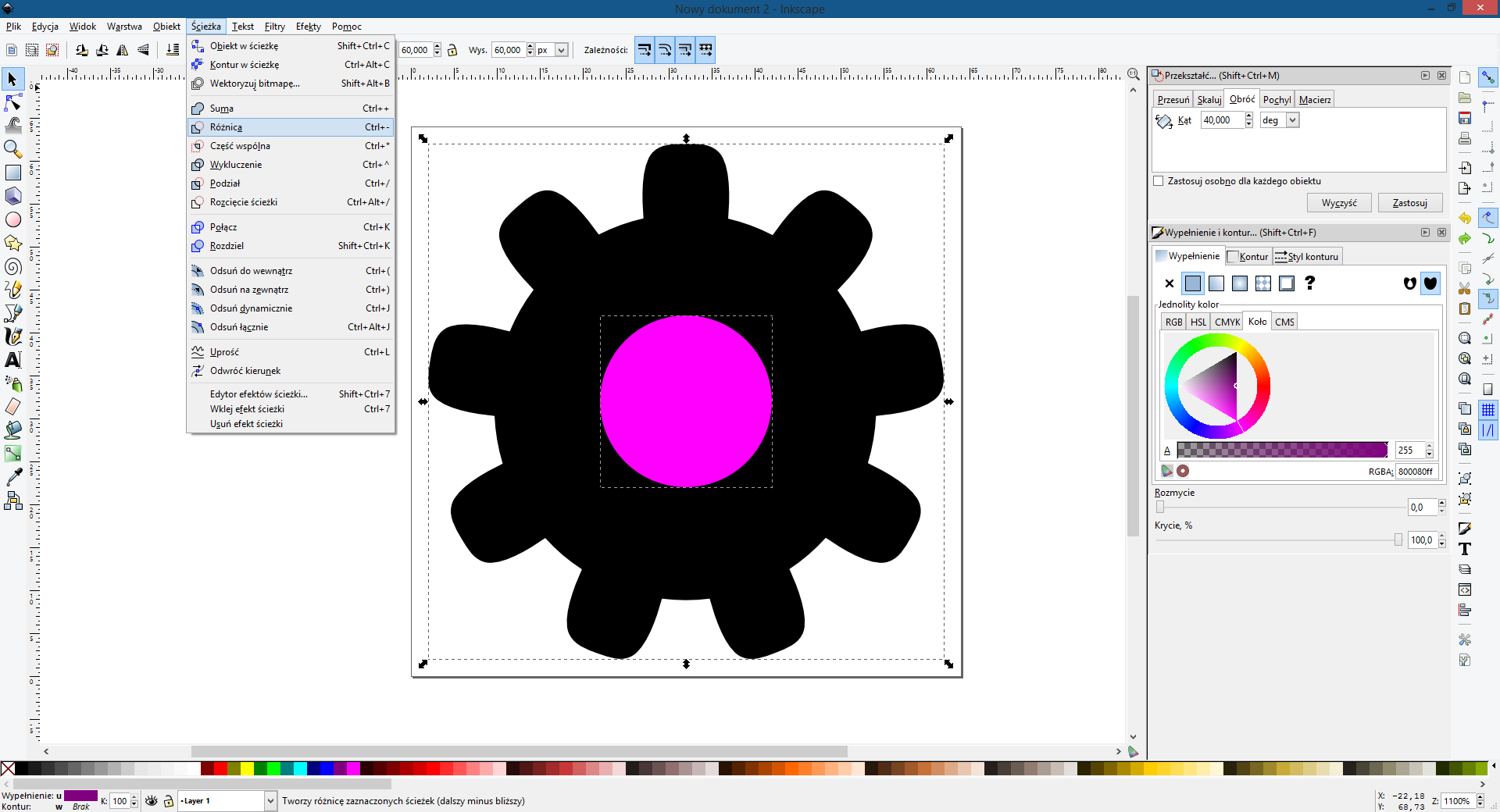This screenshot has width=1500, height=812.
Task: Open the px unit dropdown
Action: (560, 50)
